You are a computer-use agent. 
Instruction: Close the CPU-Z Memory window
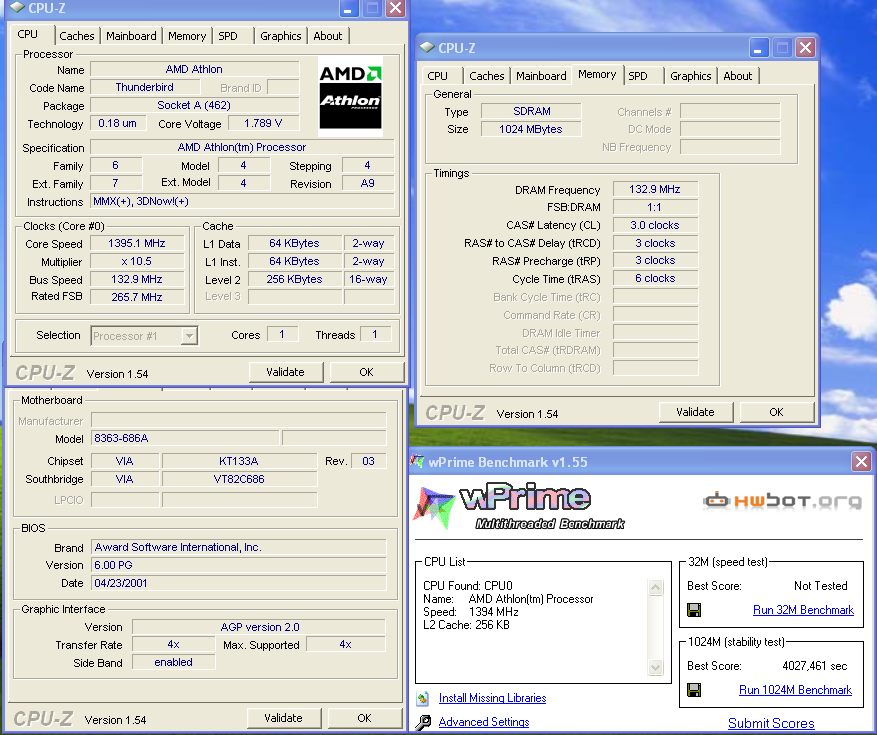[805, 48]
